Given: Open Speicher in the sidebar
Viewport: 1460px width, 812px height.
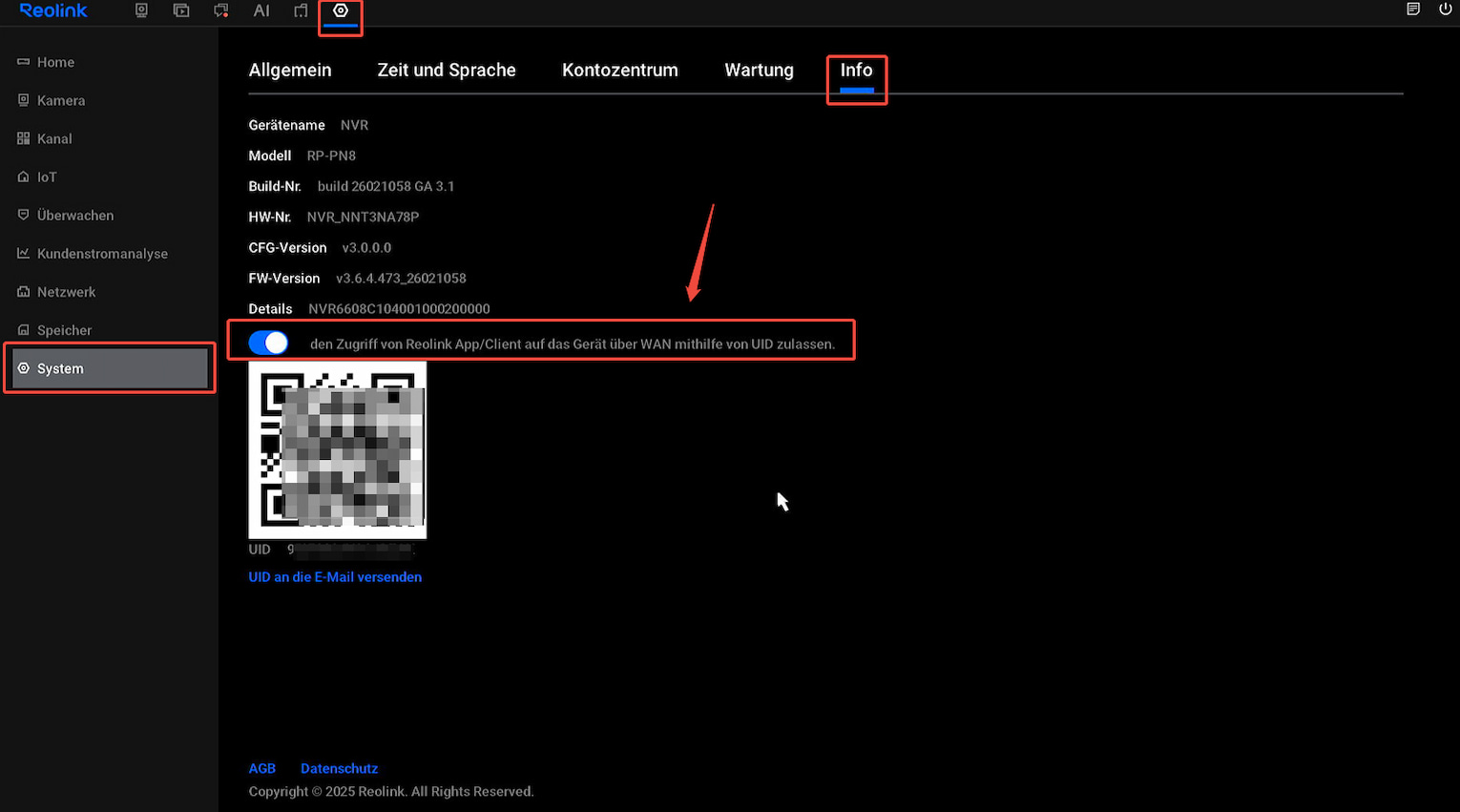Looking at the screenshot, I should (x=64, y=330).
